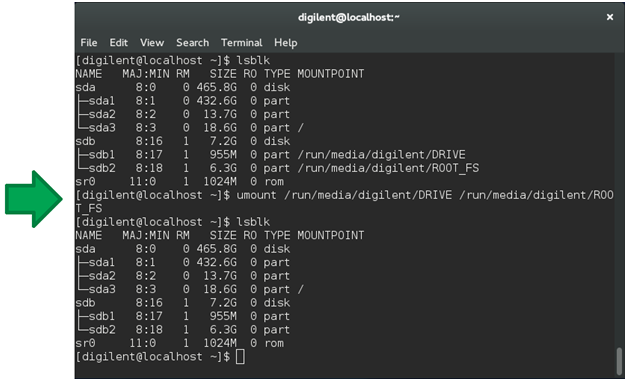Open the Edit menu
627x381 pixels.
(x=118, y=42)
